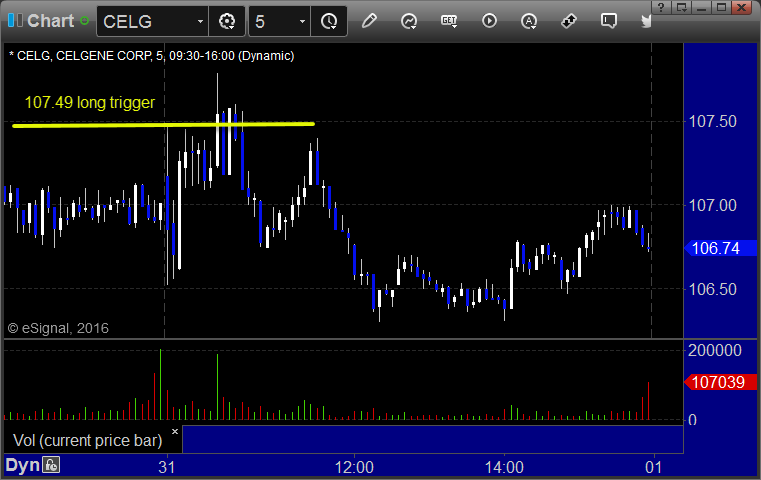Open the comment bubble icon
The width and height of the screenshot is (761, 480).
[x=608, y=21]
